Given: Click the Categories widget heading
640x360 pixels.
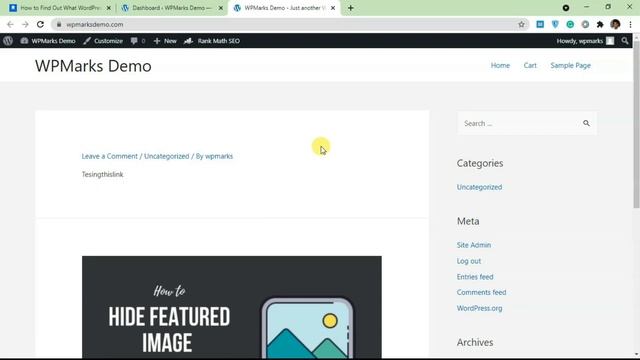Looking at the screenshot, I should (480, 163).
